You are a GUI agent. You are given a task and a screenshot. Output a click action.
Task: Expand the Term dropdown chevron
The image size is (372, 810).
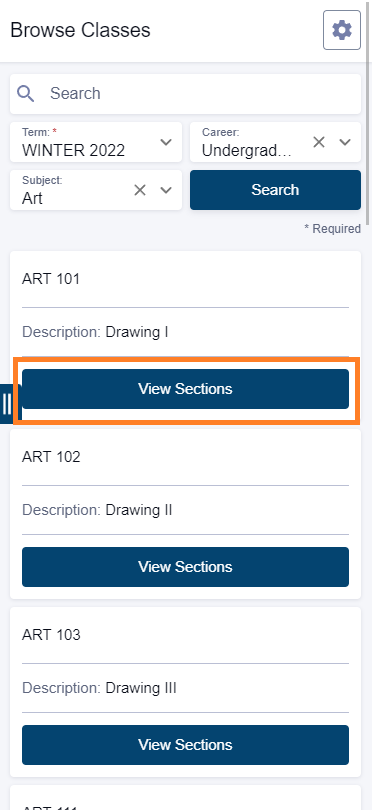(166, 142)
